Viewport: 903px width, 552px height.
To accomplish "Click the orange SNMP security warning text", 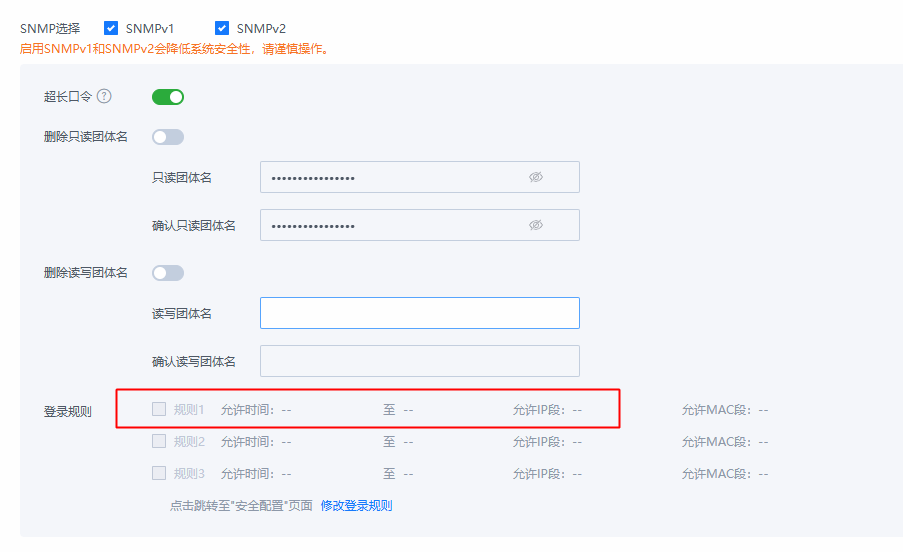I will click(175, 48).
